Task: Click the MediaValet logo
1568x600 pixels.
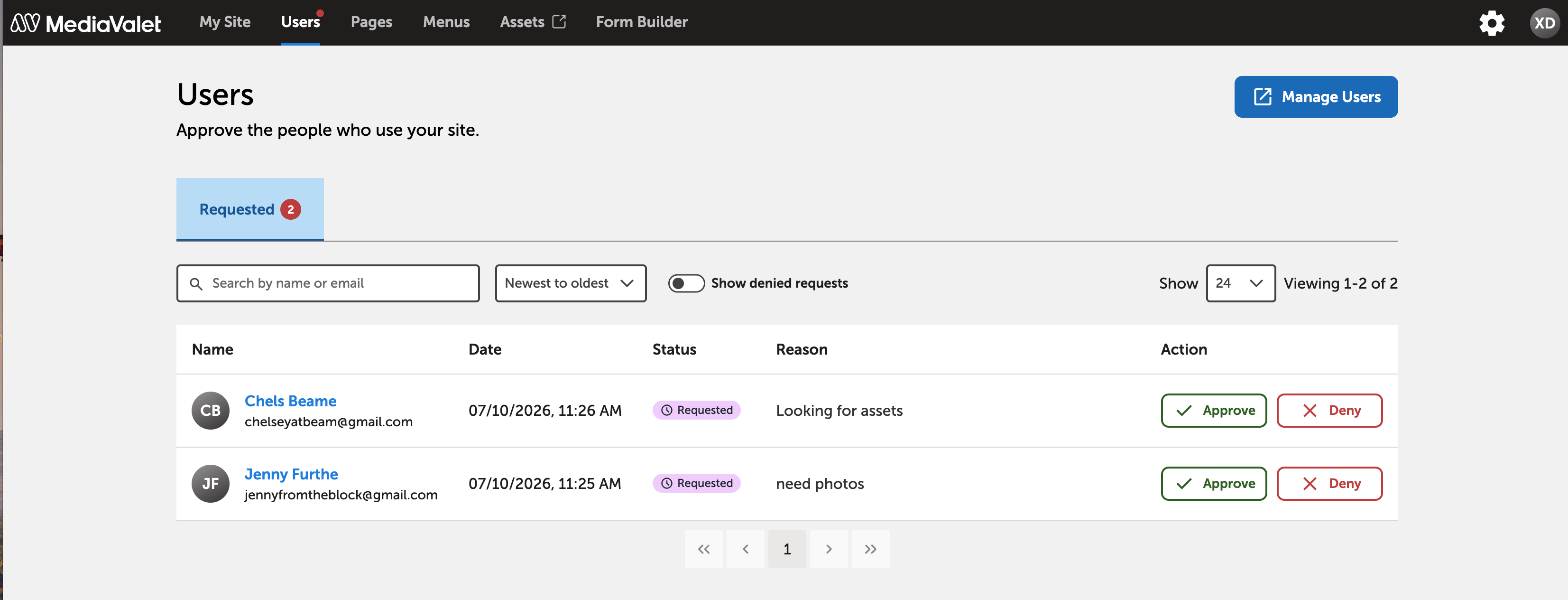Action: click(86, 23)
